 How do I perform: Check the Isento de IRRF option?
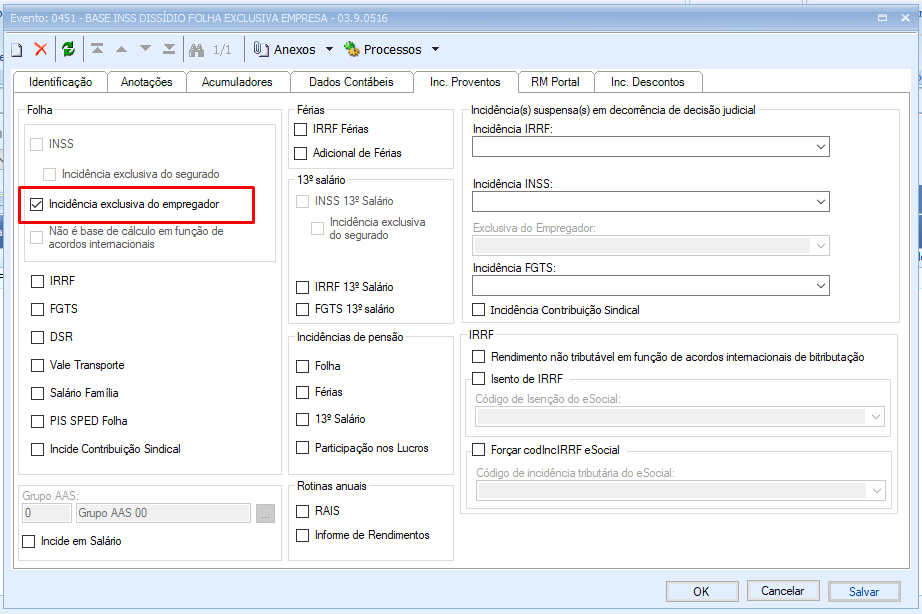[478, 378]
